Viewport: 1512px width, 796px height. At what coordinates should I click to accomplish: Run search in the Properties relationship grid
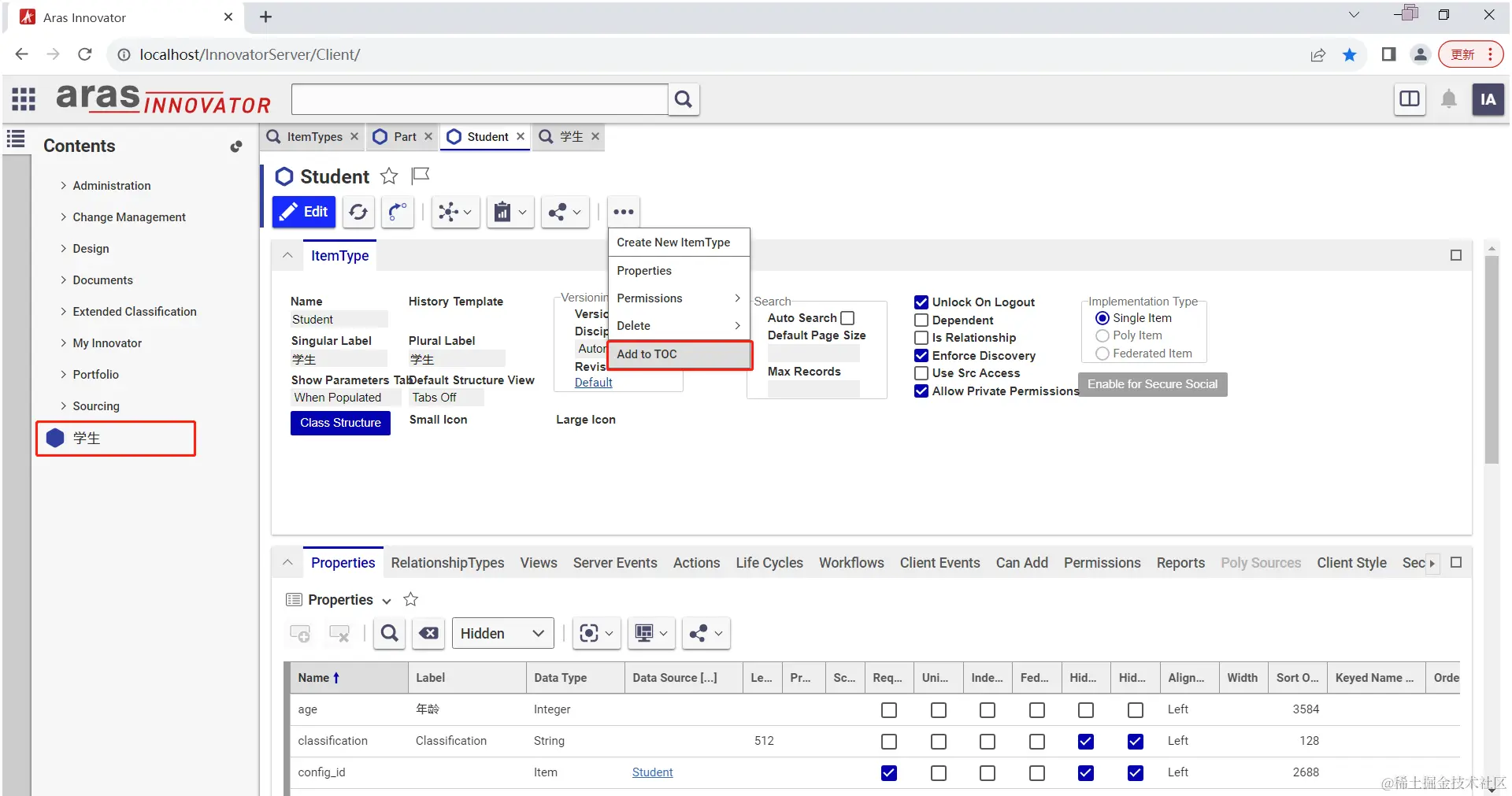(x=389, y=633)
